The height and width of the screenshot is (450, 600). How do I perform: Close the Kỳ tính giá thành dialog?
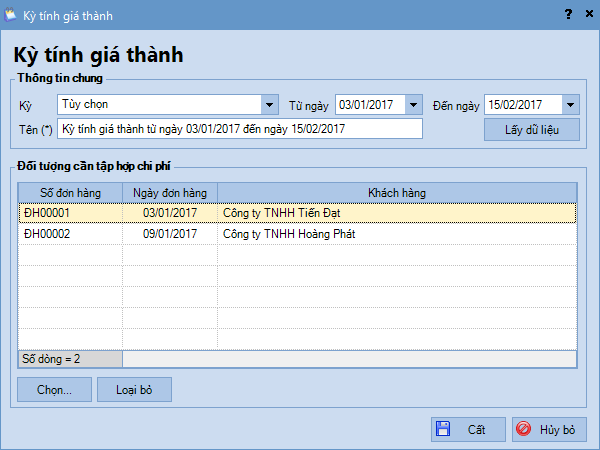tap(587, 14)
